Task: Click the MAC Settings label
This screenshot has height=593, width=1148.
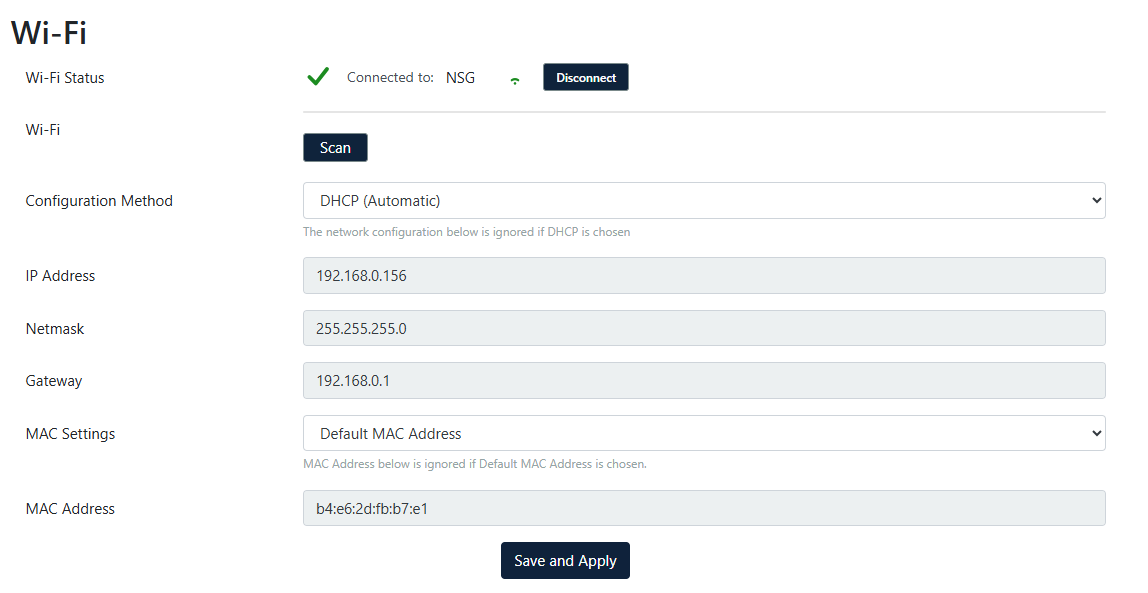Action: click(x=70, y=434)
